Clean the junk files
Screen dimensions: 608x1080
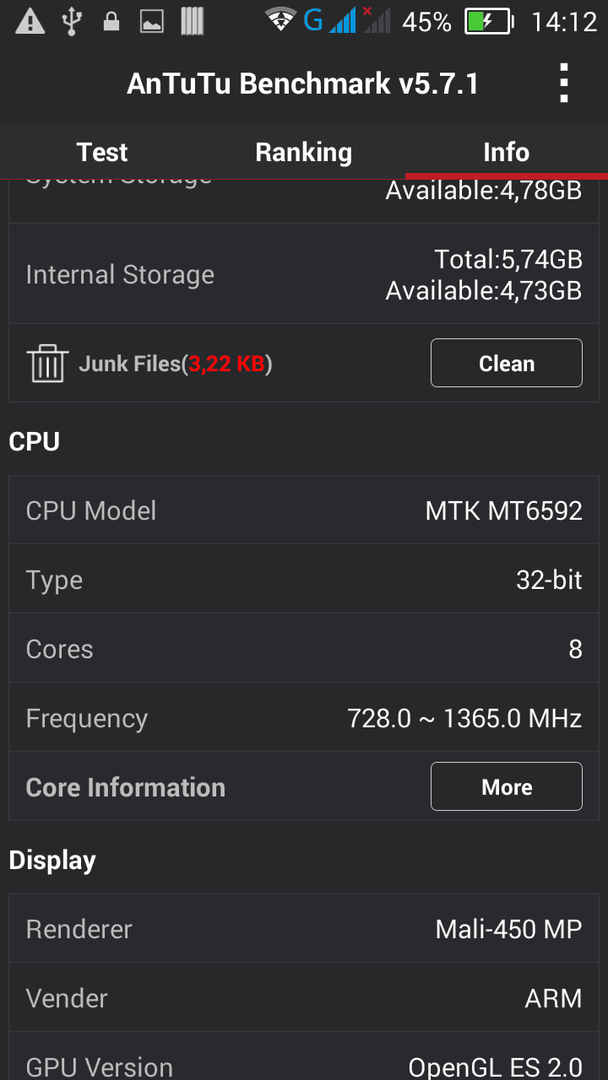pos(507,363)
